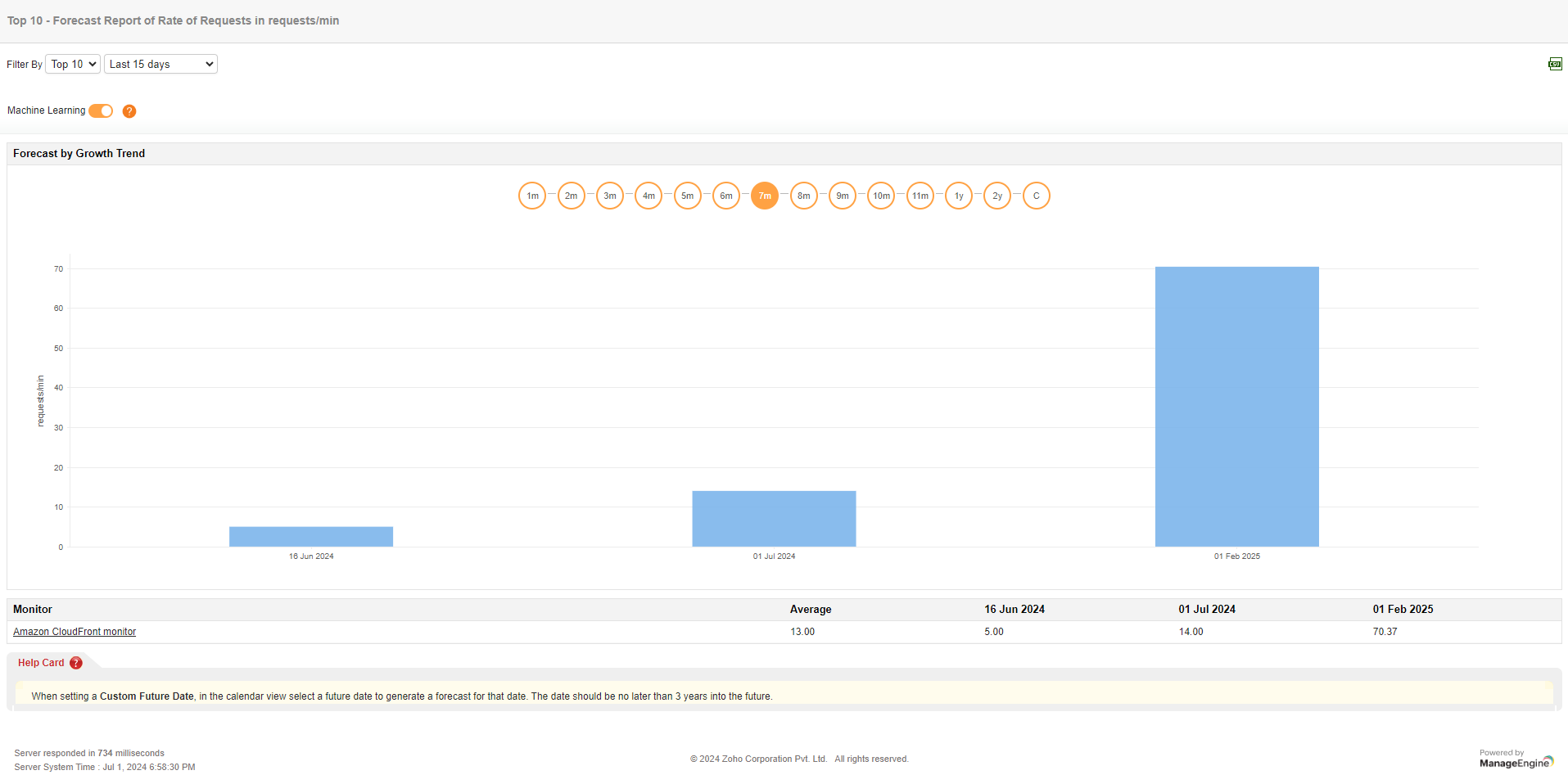
Task: Open the Machine Learning help tooltip
Action: click(x=129, y=110)
